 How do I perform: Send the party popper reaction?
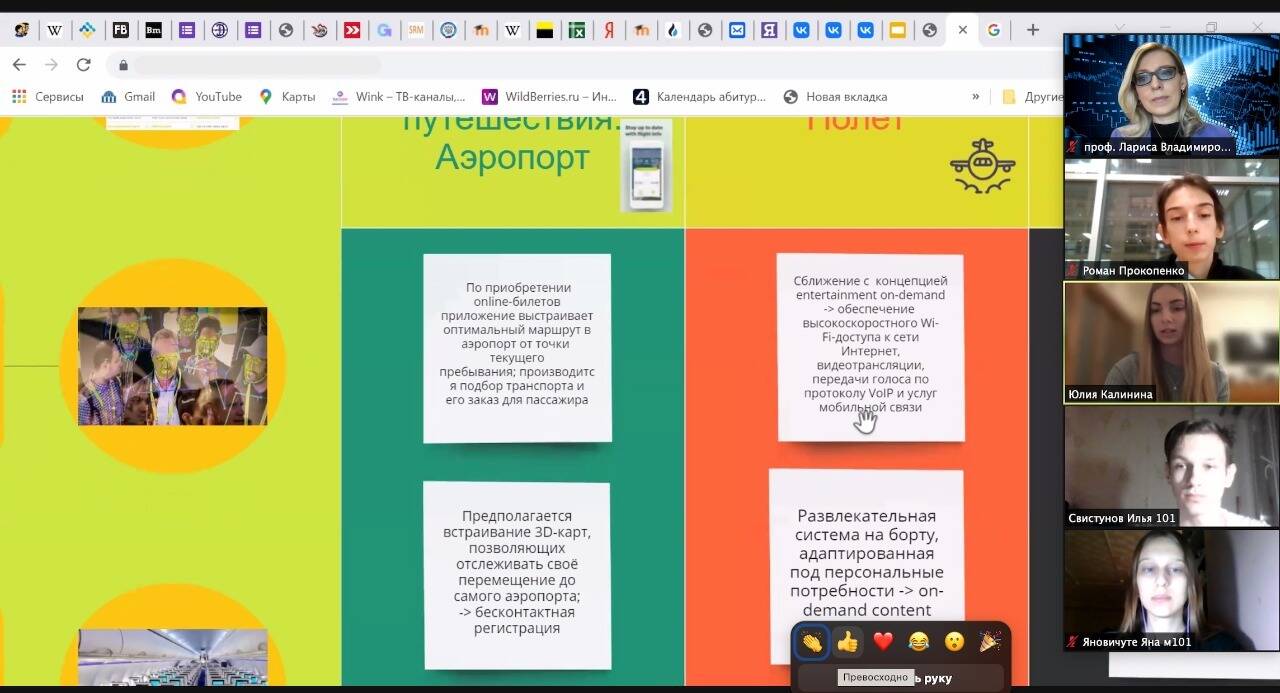click(x=990, y=642)
